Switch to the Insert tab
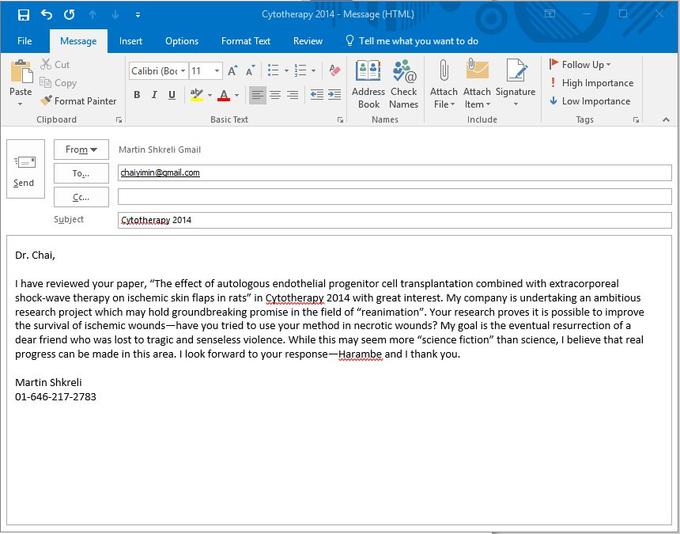 click(x=131, y=41)
